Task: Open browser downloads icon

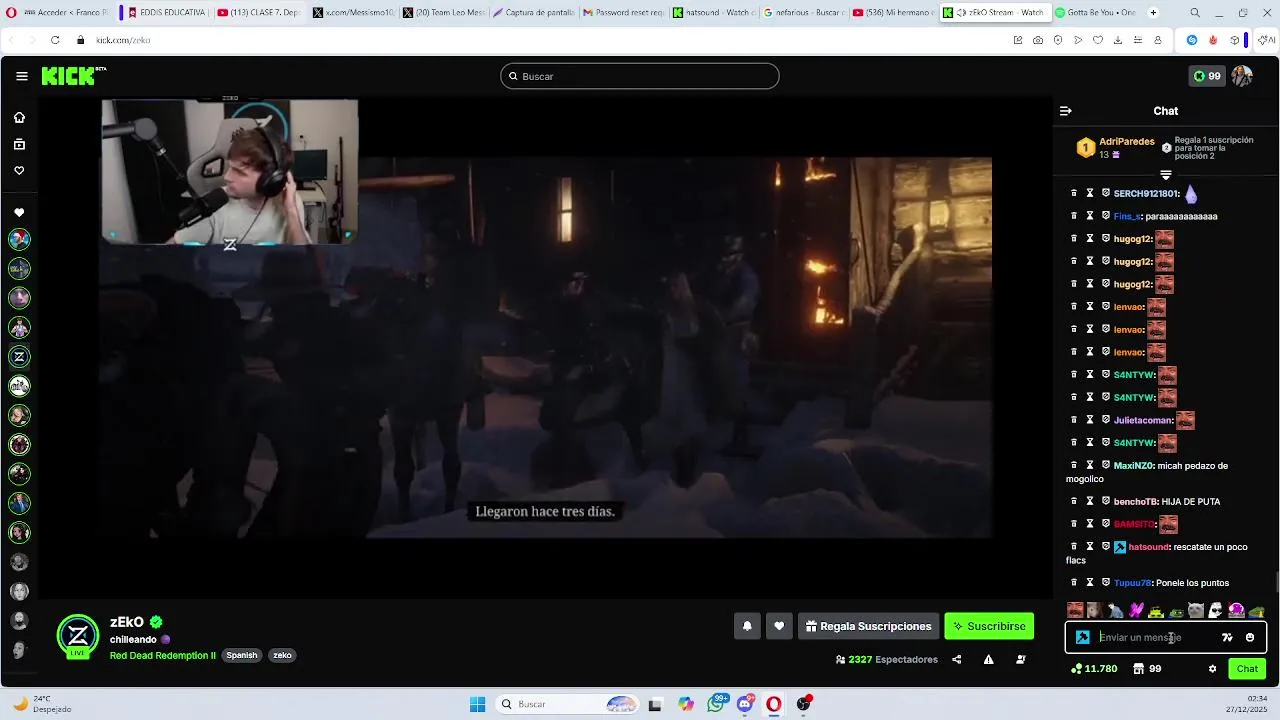Action: point(1118,40)
